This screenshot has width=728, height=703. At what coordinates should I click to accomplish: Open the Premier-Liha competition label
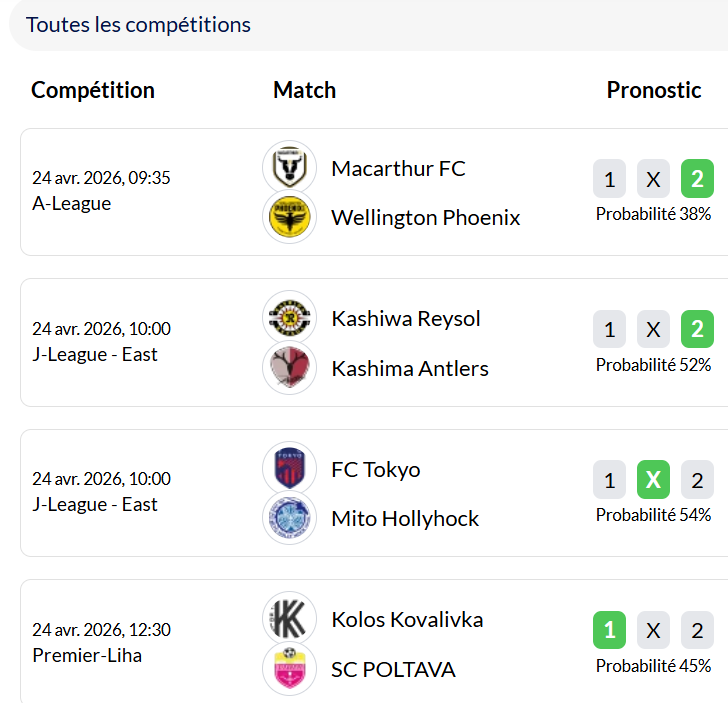pyautogui.click(x=87, y=655)
